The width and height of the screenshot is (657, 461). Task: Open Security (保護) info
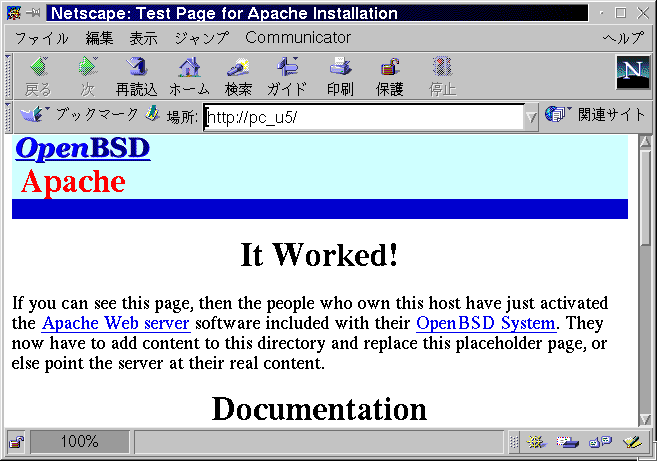point(390,77)
